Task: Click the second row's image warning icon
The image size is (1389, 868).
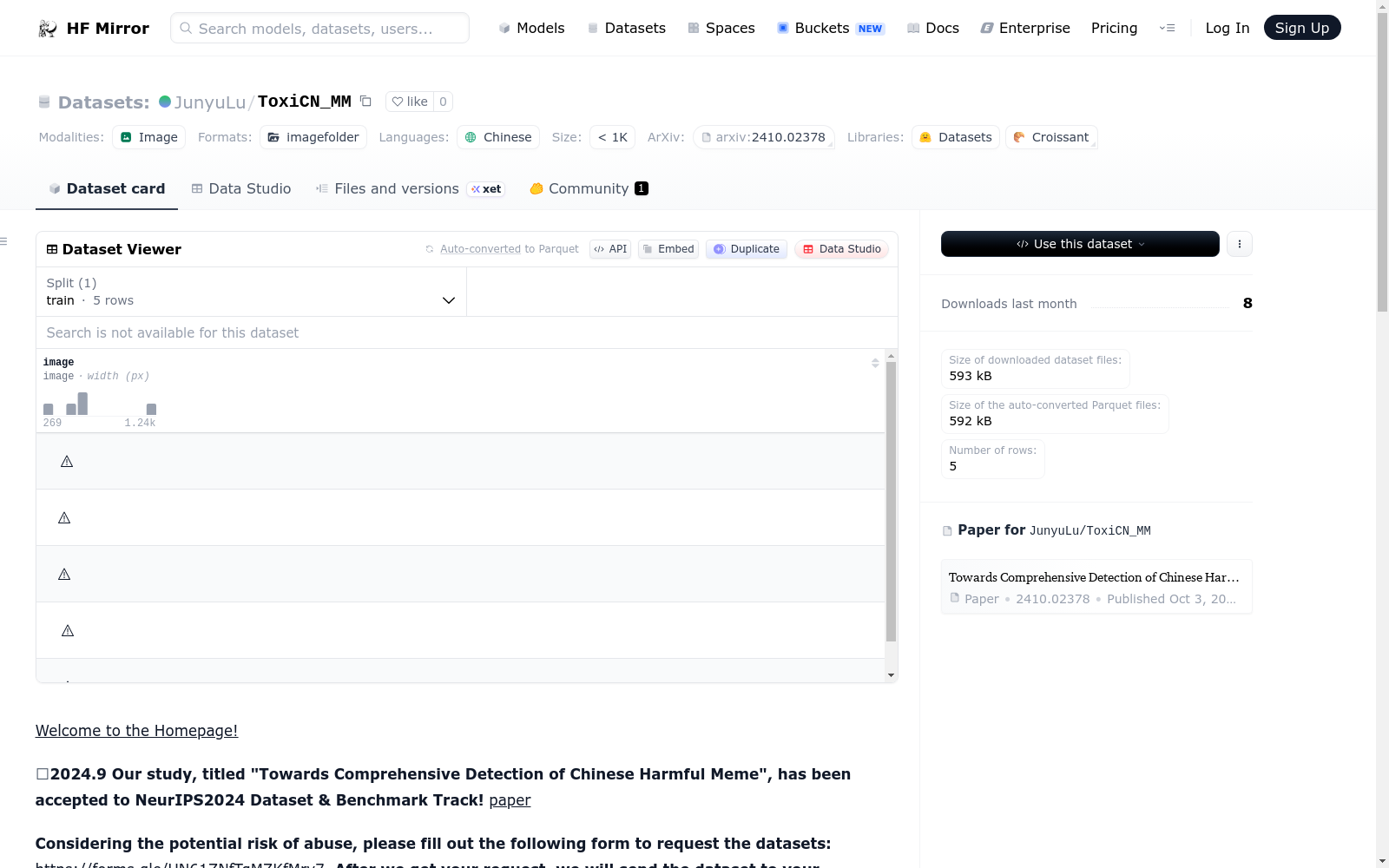Action: 64,517
